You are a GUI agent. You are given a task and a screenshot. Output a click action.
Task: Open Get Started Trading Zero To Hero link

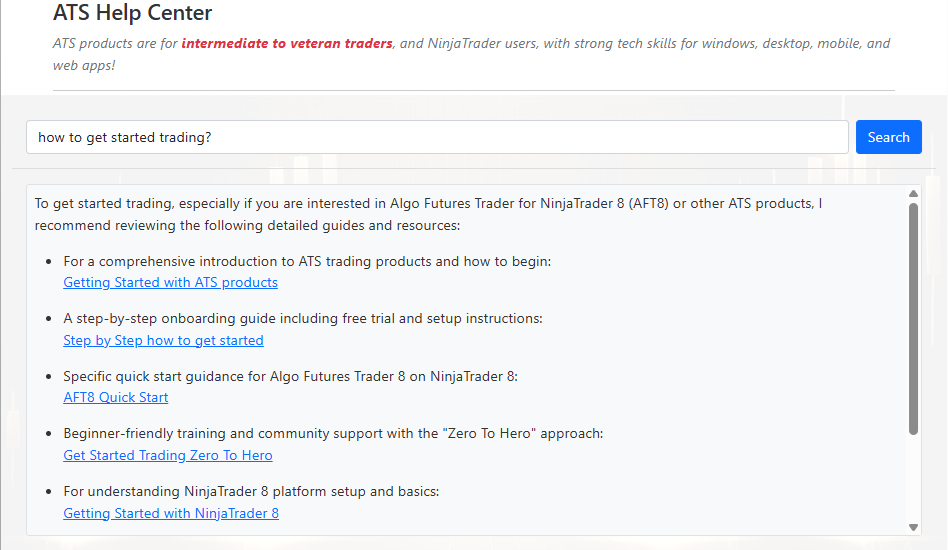167,455
